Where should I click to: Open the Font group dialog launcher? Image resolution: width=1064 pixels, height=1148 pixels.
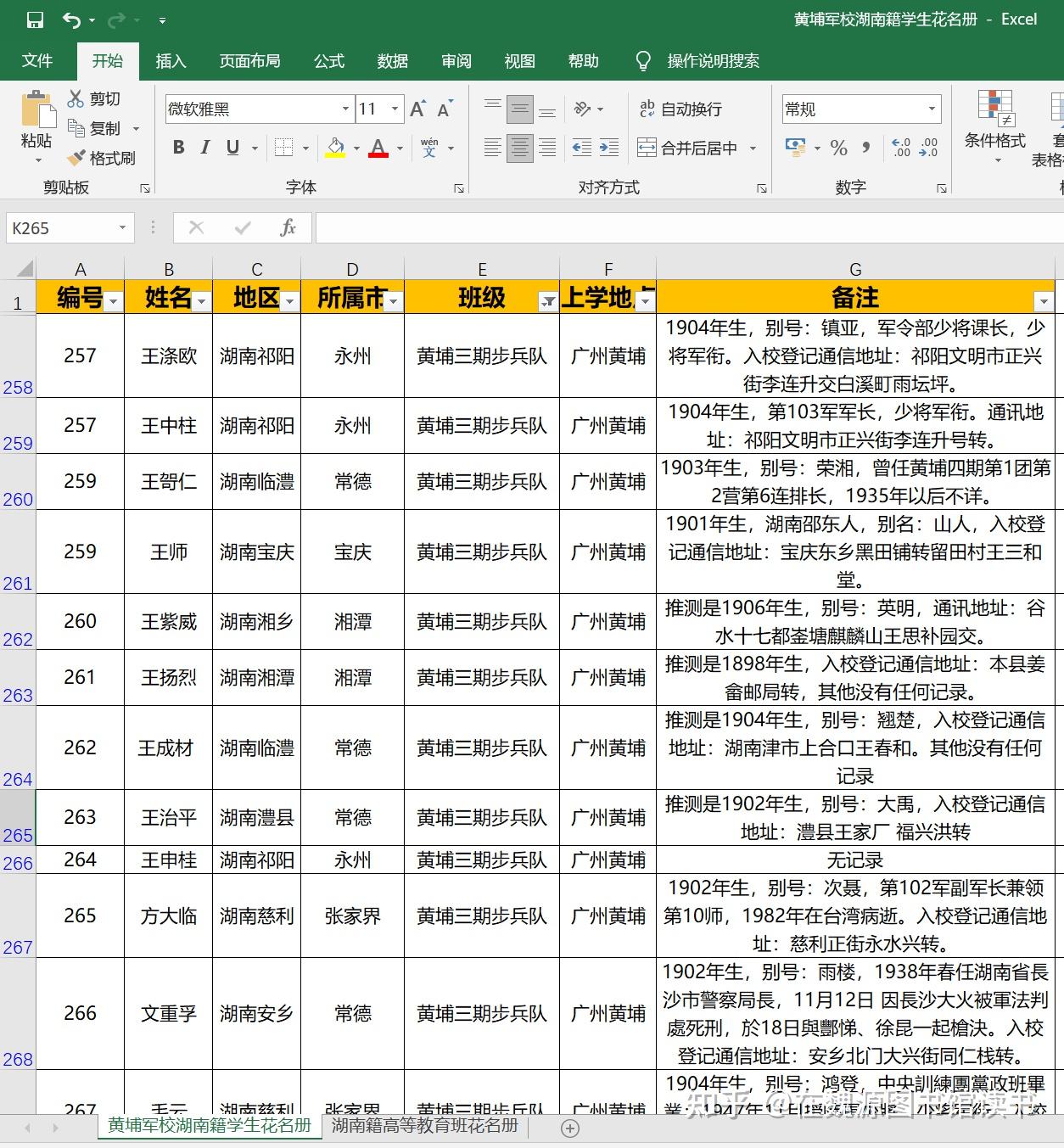(458, 188)
